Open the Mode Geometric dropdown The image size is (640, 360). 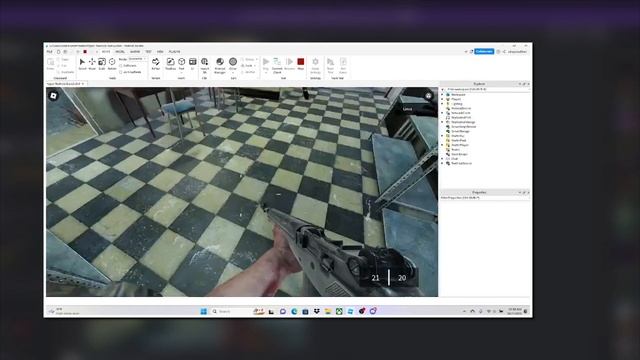coord(137,59)
